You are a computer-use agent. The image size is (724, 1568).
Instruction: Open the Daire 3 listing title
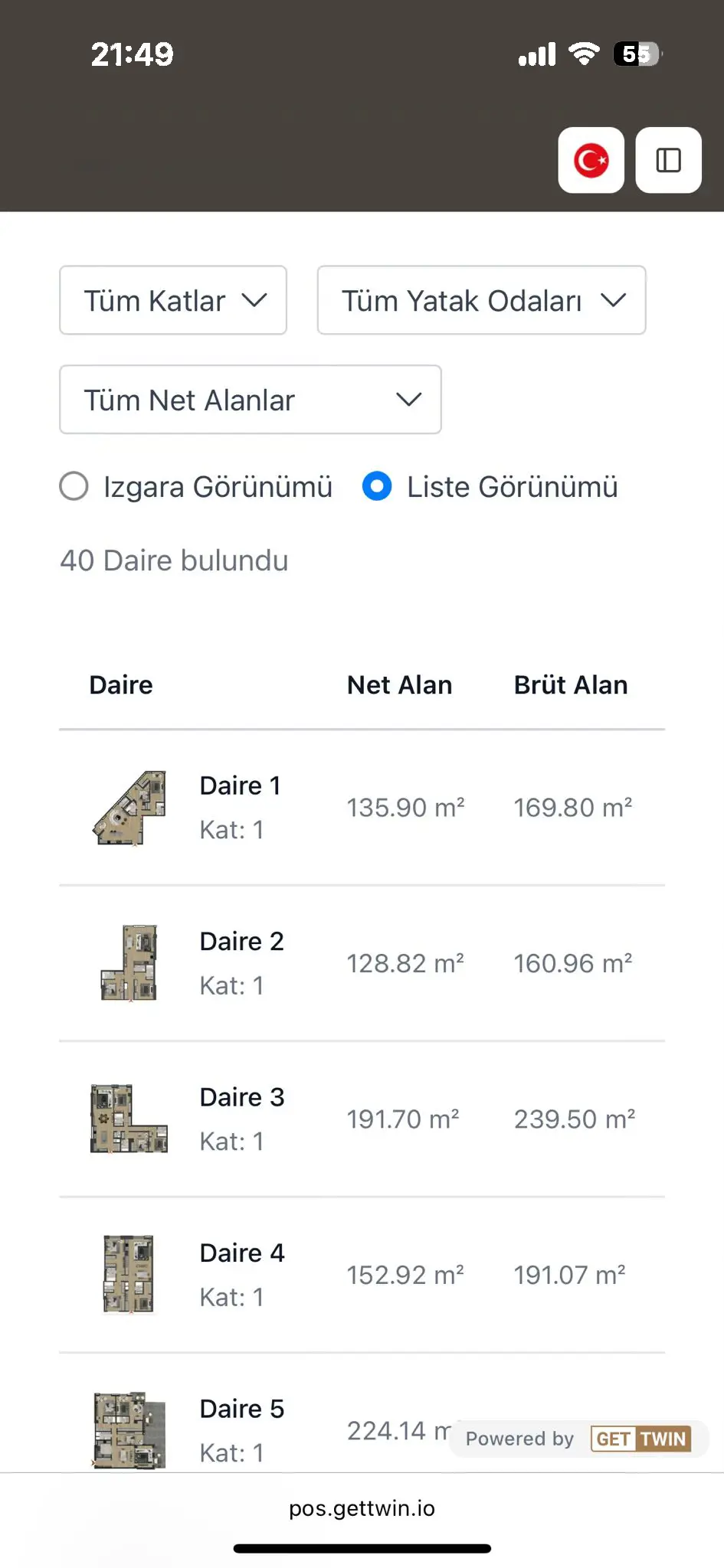click(x=241, y=1097)
